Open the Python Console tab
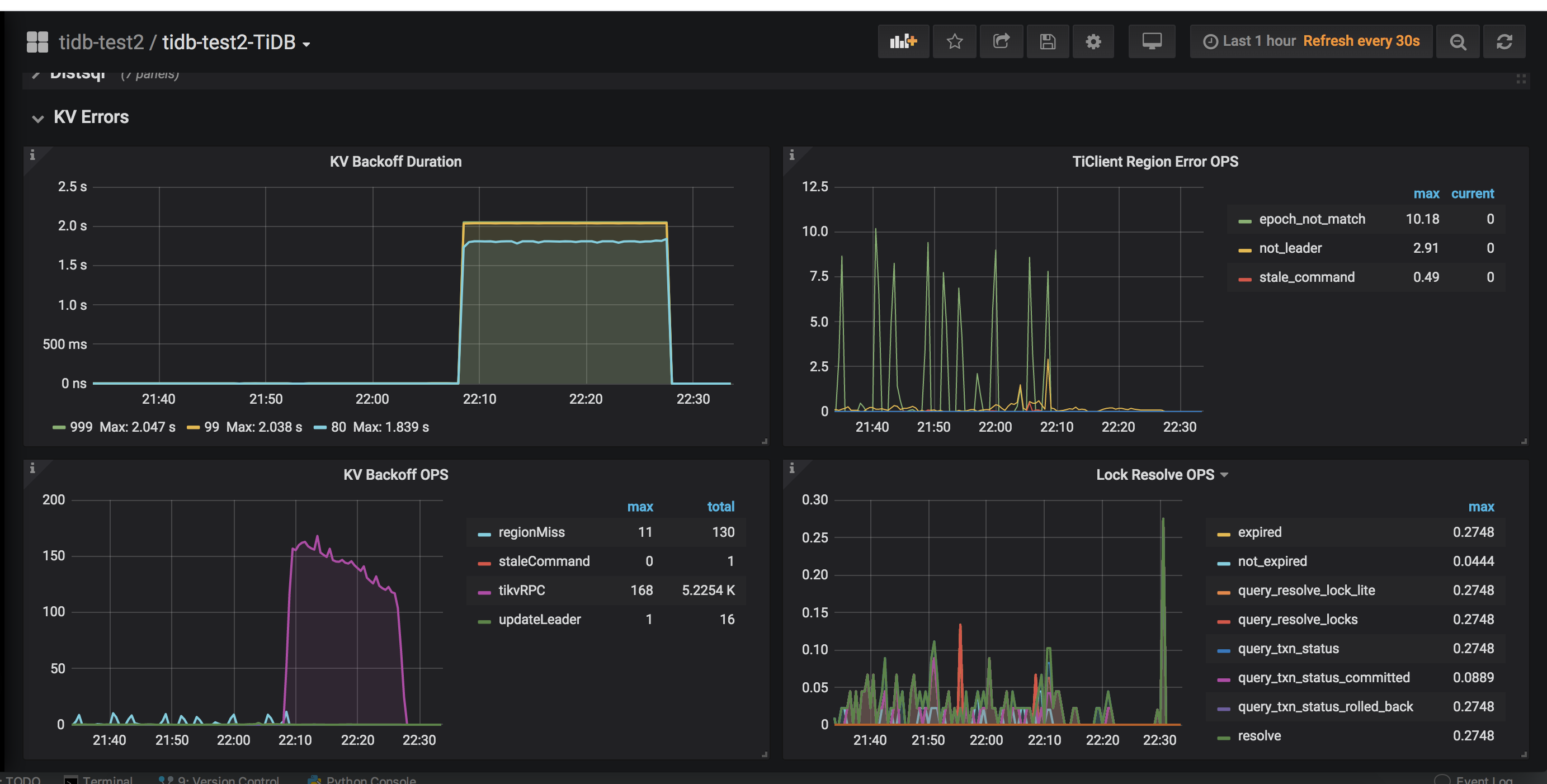 (371, 779)
